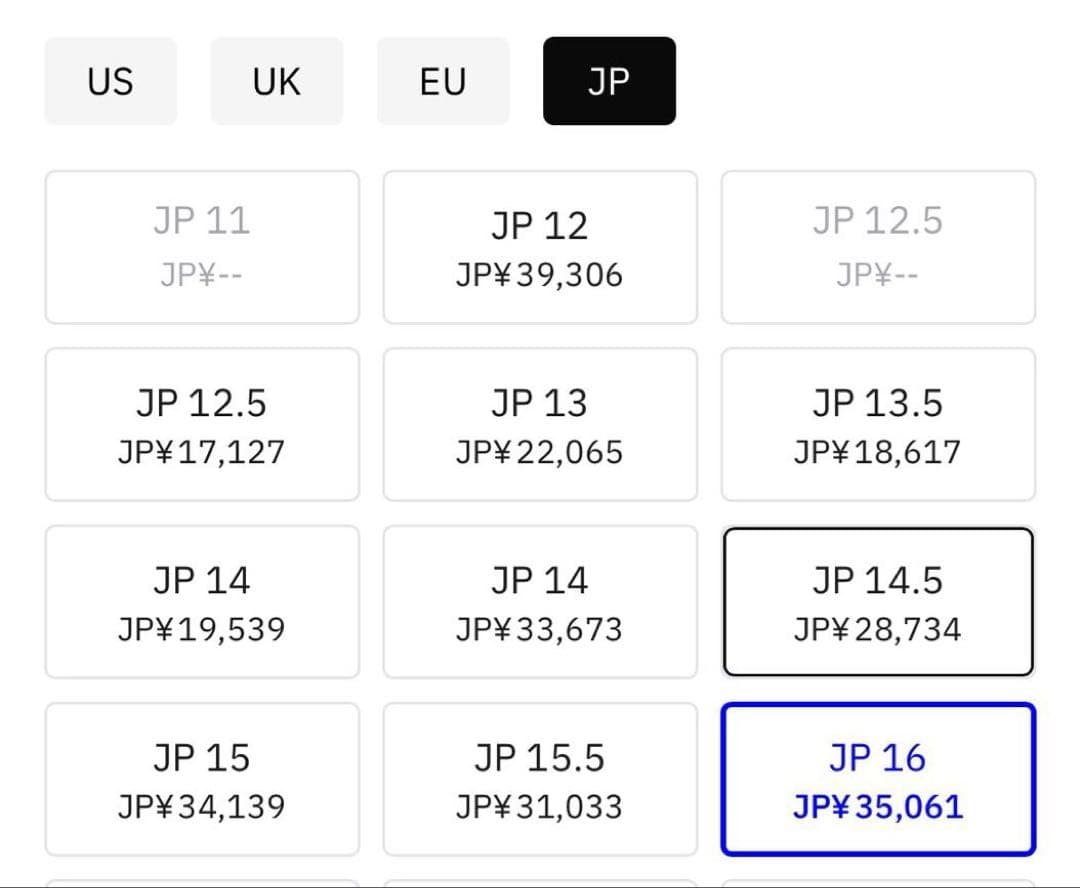
Task: Select the JP 15.5 size option
Action: [540, 779]
